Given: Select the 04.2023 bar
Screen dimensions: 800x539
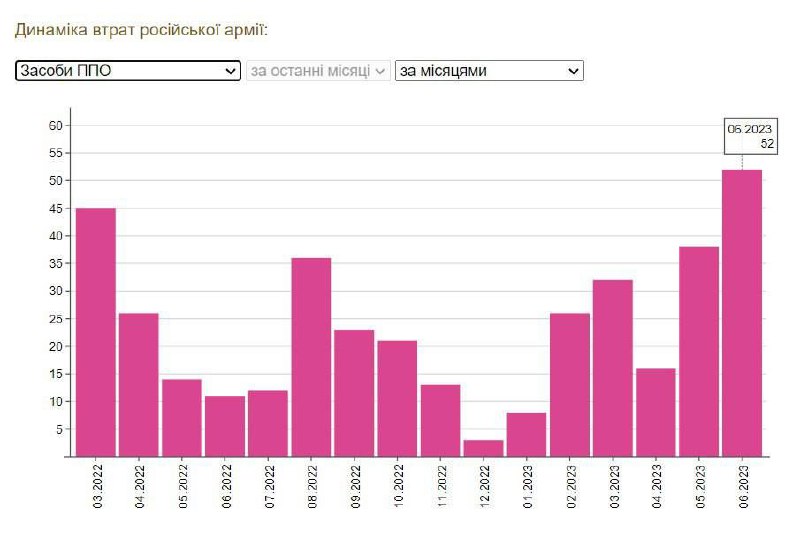Looking at the screenshot, I should point(656,412).
